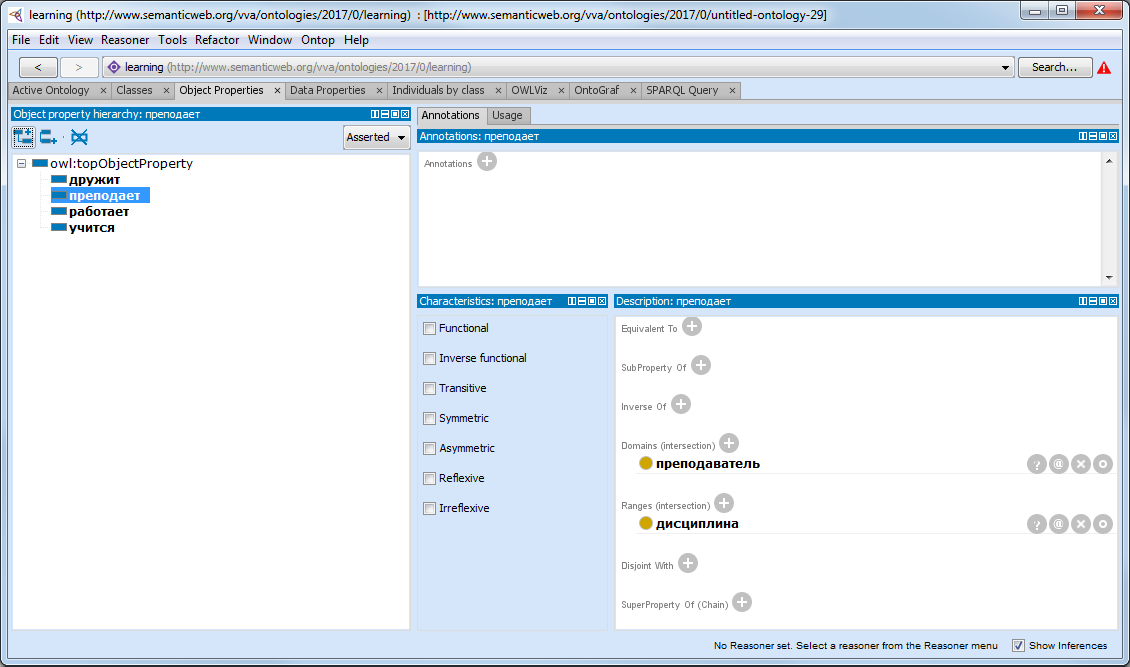Open the Asserted hierarchy dropdown
1130x667 pixels.
tap(377, 137)
